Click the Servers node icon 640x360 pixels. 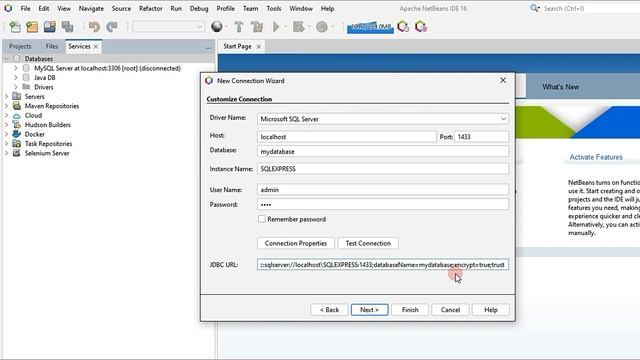coord(17,96)
